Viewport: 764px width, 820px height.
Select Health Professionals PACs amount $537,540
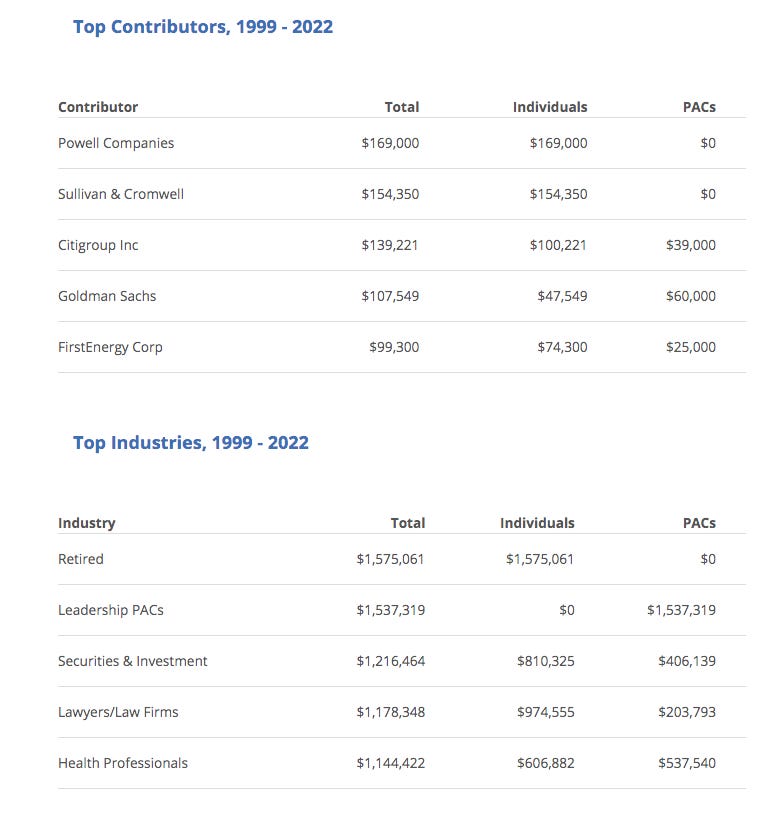687,763
